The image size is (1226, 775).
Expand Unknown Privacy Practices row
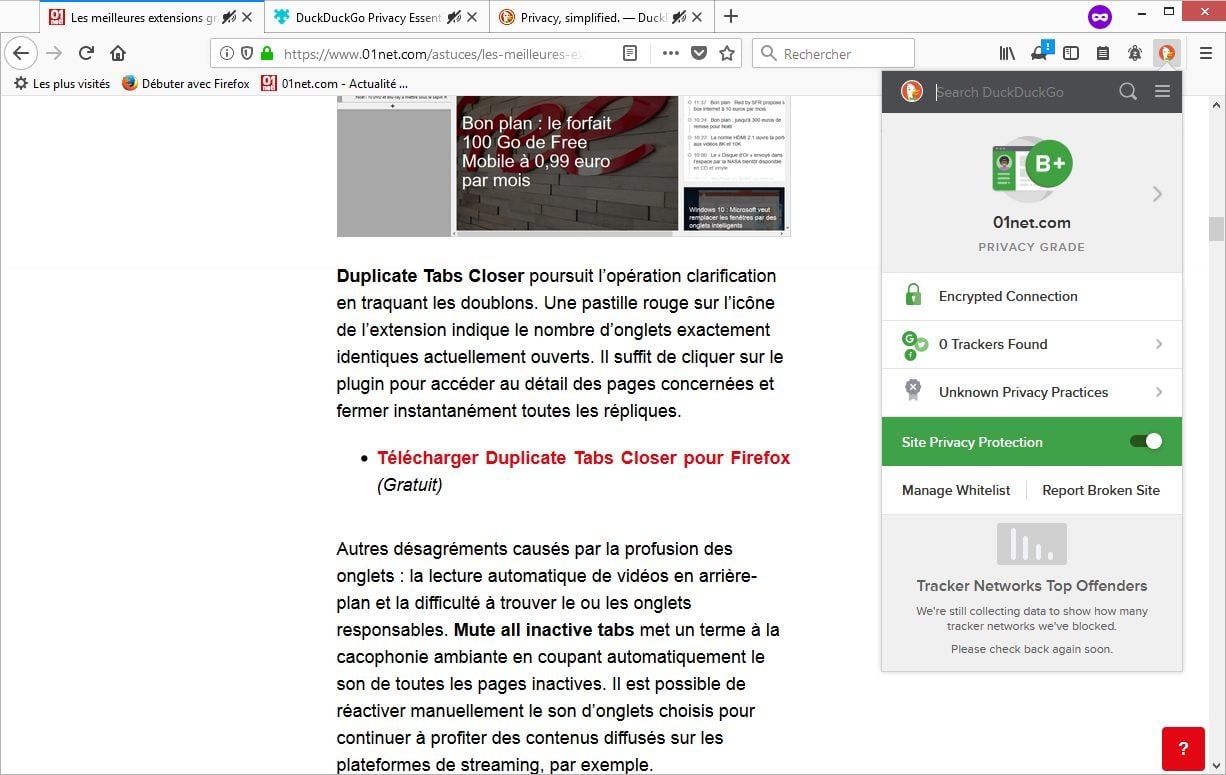point(1032,392)
